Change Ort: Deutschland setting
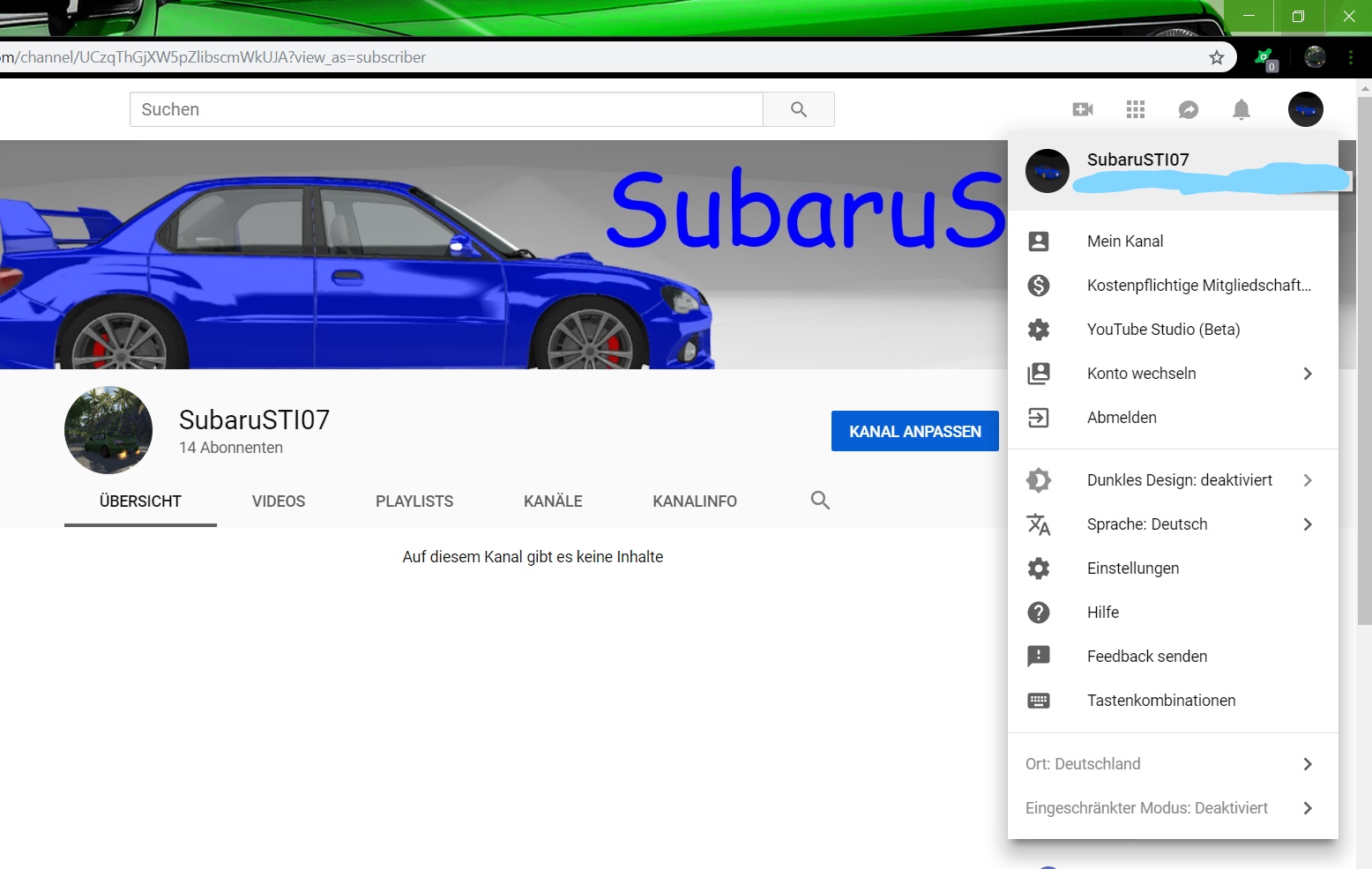This screenshot has width=1372, height=869. pos(1173,764)
